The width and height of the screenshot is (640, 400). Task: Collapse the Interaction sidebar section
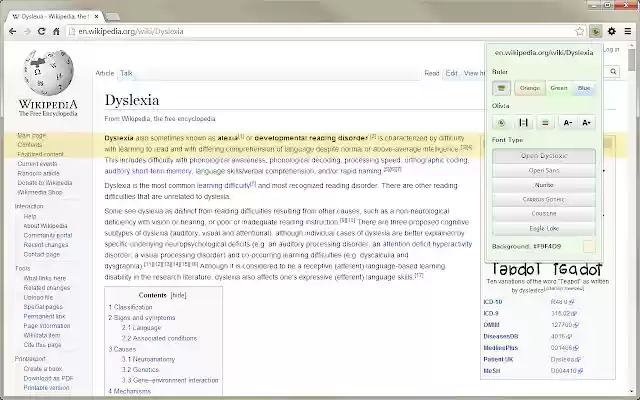coord(29,207)
